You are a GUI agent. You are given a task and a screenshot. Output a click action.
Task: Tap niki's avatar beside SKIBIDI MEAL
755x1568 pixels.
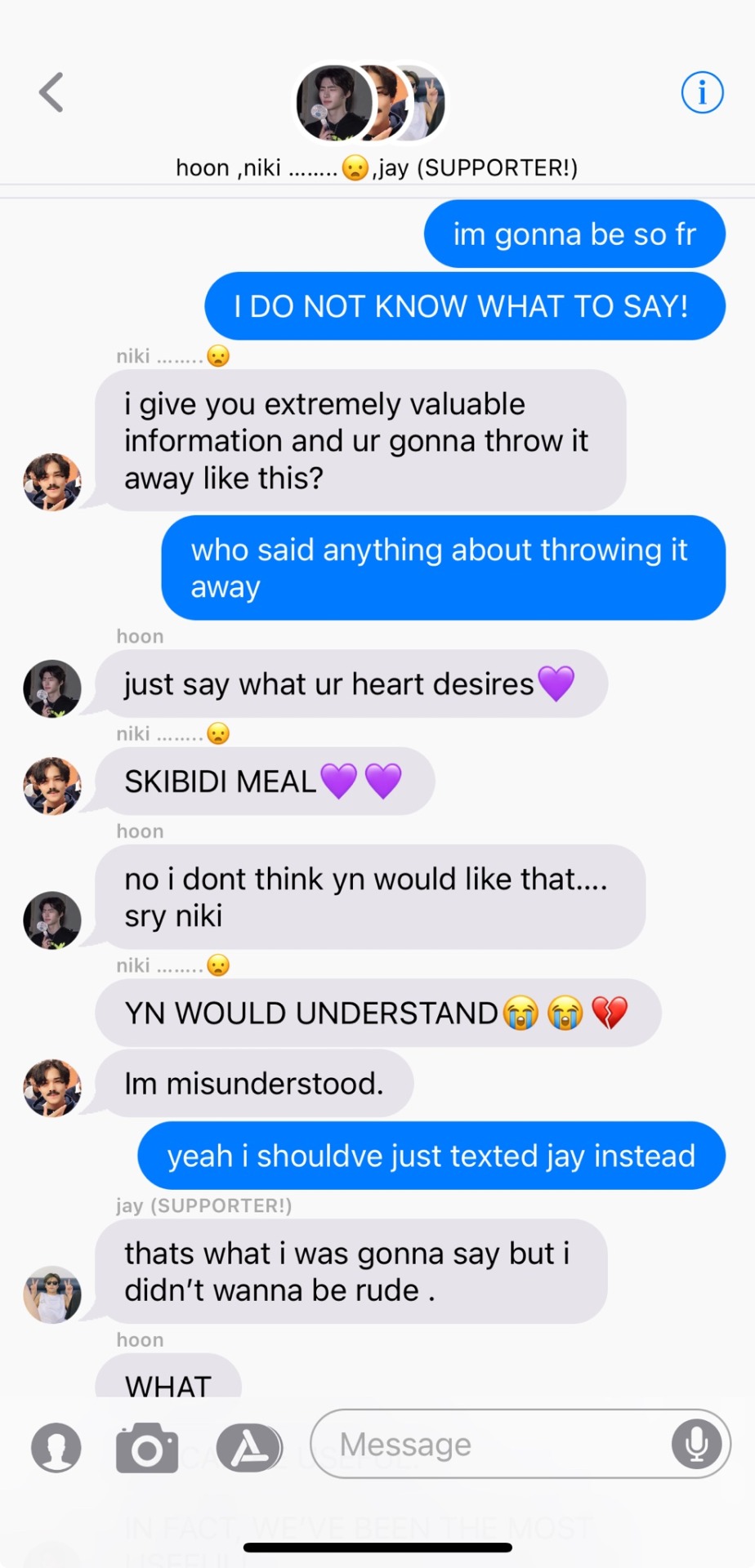[52, 785]
